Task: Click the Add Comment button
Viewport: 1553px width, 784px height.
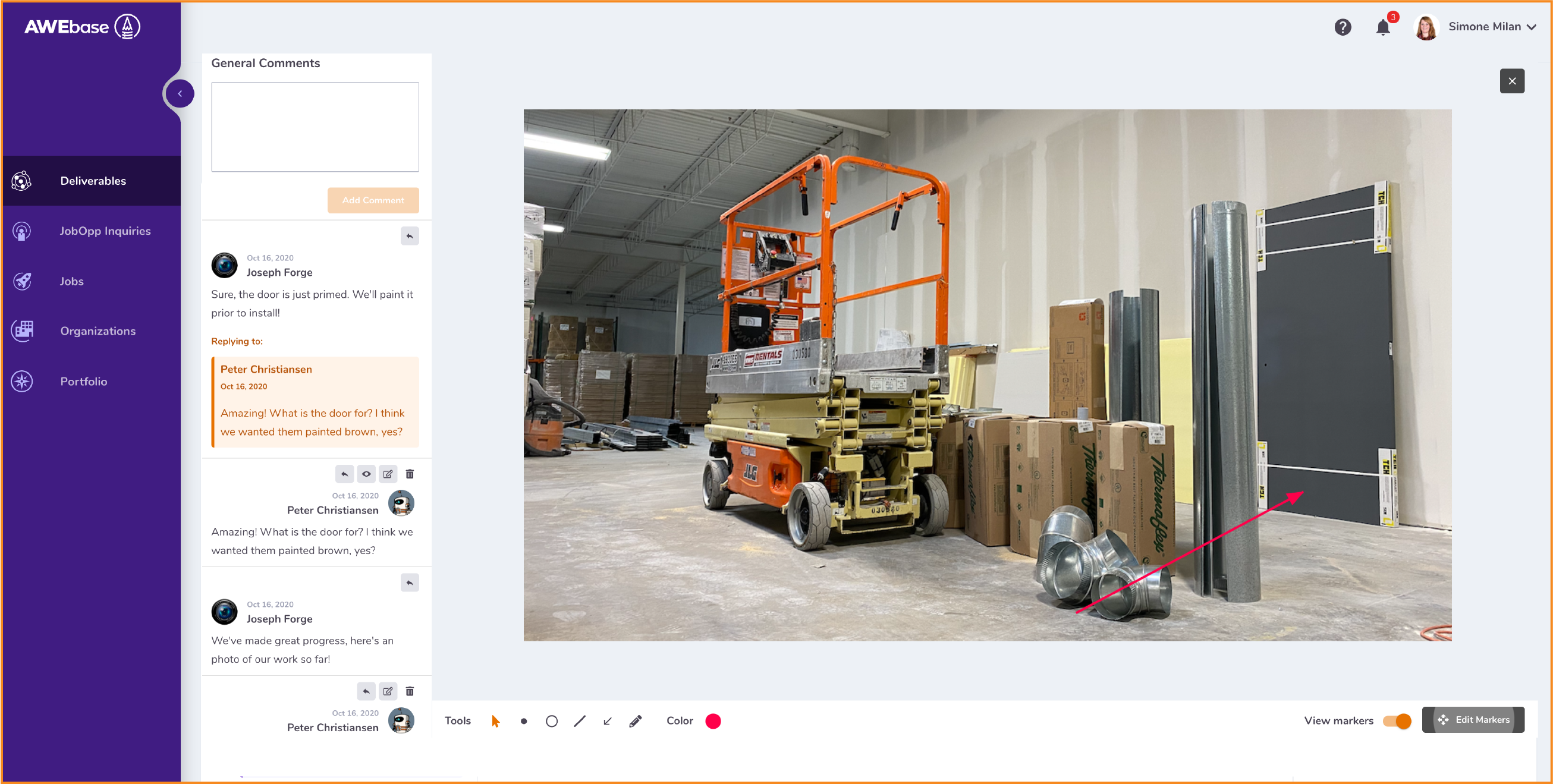Action: (x=373, y=200)
